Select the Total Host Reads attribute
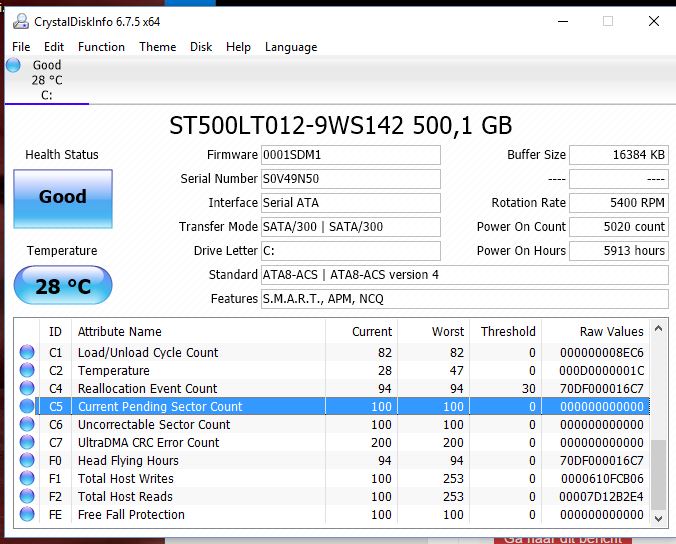 125,497
